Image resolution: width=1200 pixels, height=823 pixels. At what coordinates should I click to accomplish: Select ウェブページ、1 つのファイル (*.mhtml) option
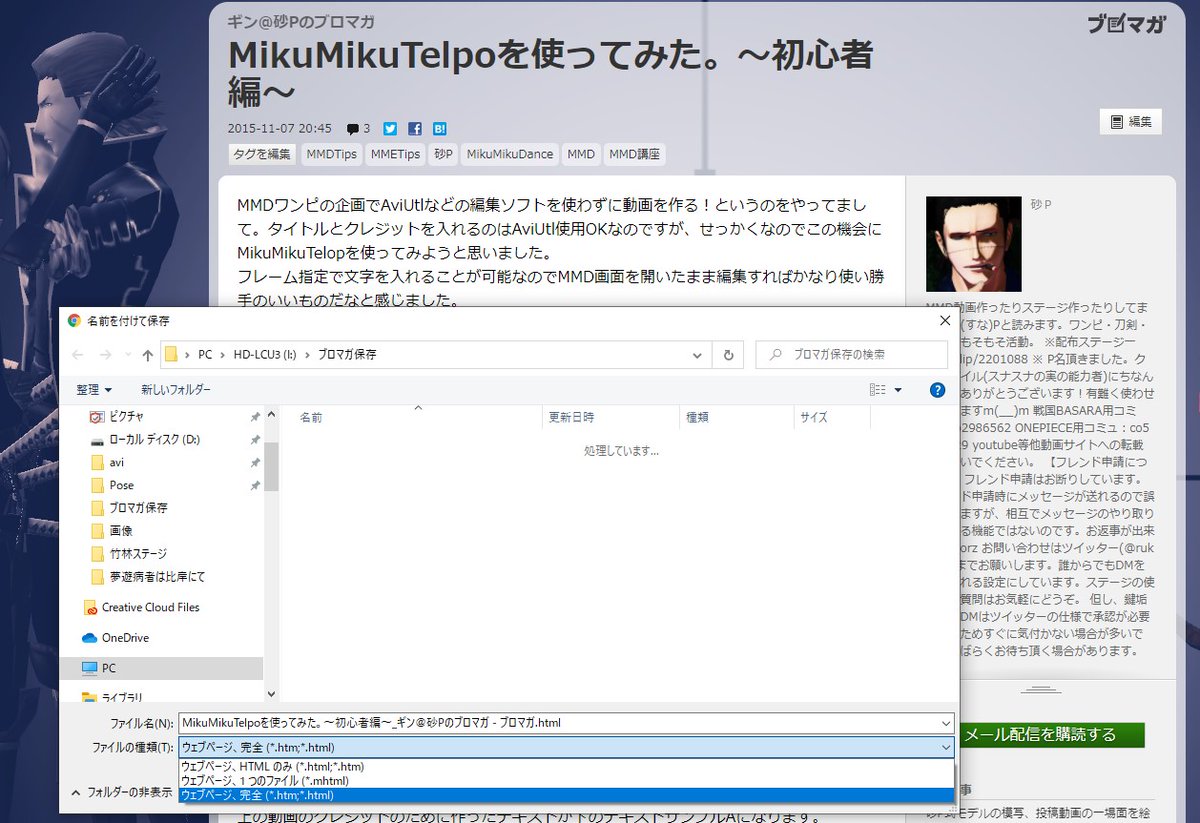tap(566, 780)
